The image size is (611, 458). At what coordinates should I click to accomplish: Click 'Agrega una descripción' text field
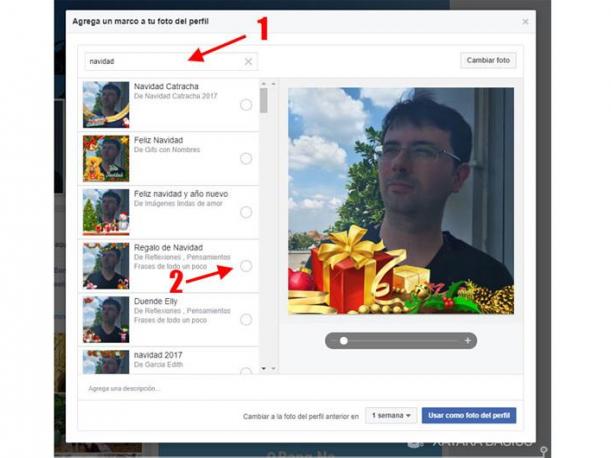pyautogui.click(x=170, y=388)
